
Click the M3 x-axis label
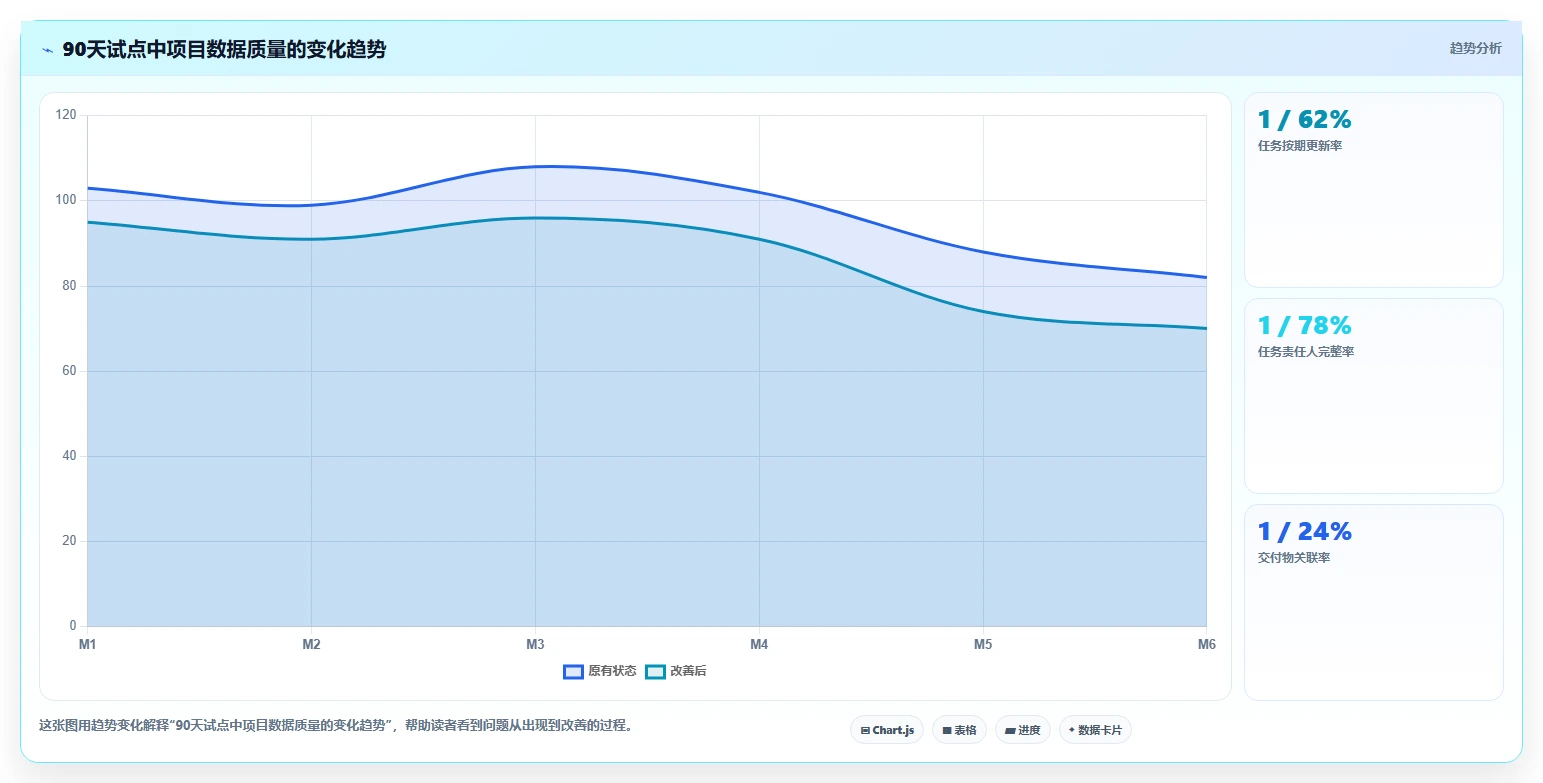[535, 644]
